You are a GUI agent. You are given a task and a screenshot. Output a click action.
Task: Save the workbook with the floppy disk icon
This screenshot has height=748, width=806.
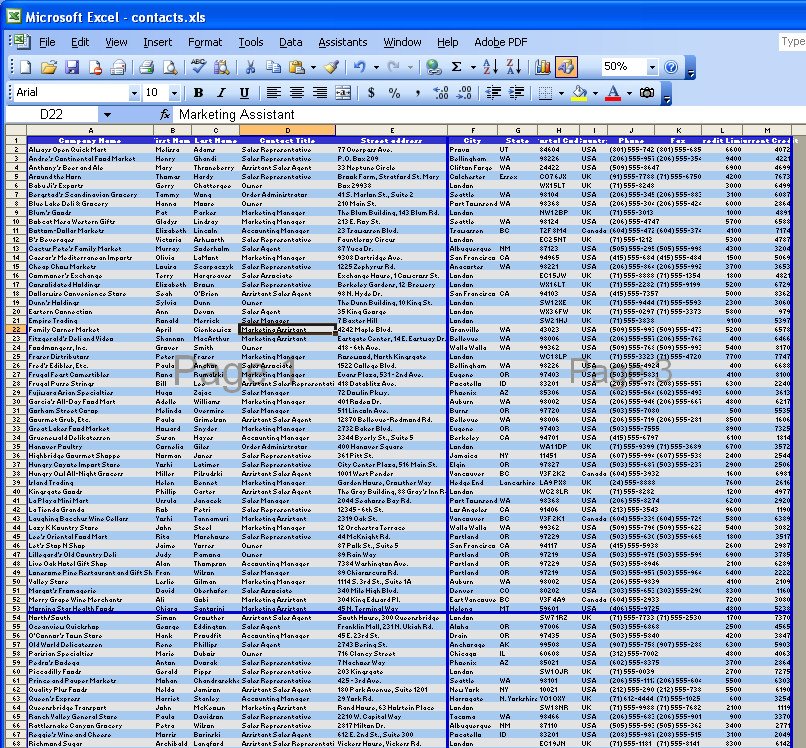coord(71,67)
